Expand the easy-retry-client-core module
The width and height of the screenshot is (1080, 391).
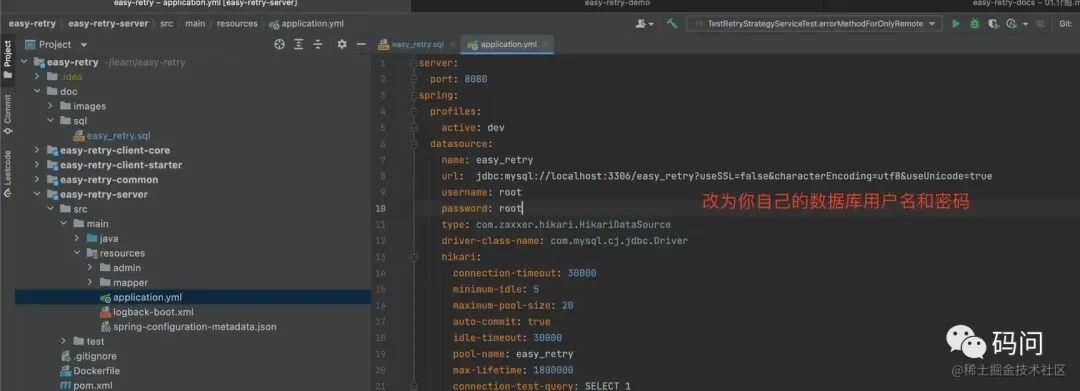(38, 150)
